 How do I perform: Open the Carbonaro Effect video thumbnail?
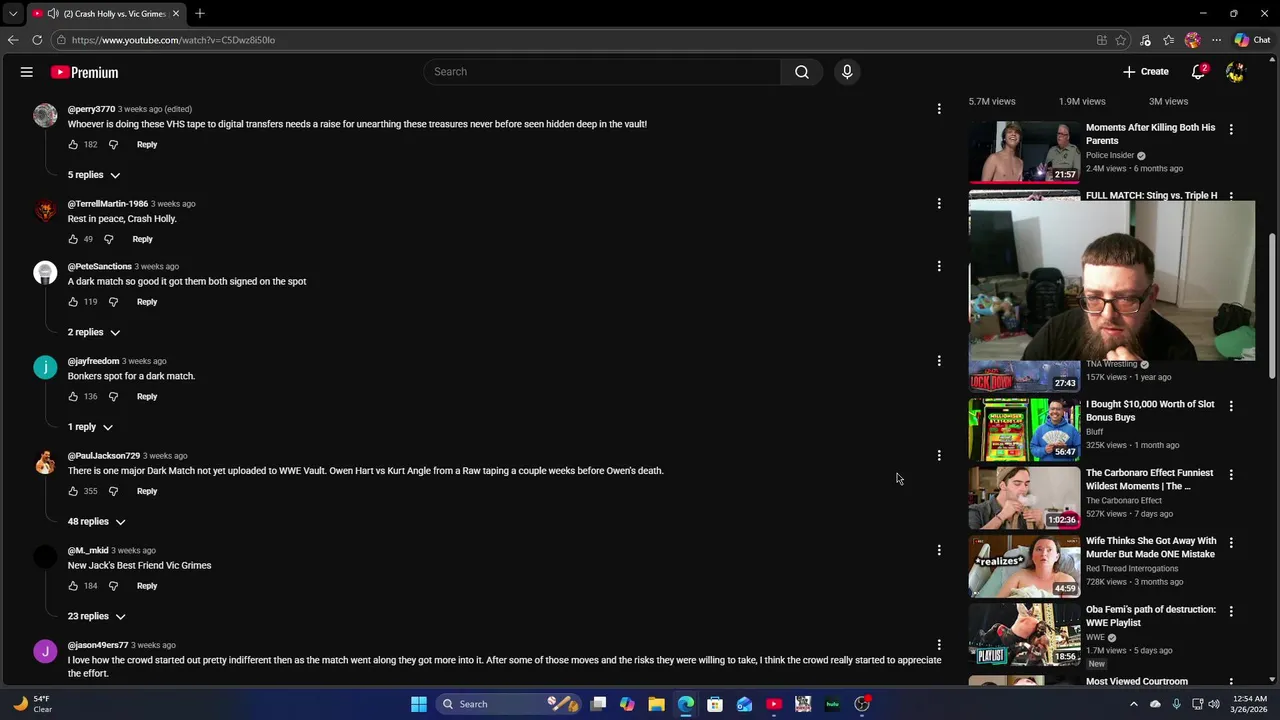(x=1024, y=497)
